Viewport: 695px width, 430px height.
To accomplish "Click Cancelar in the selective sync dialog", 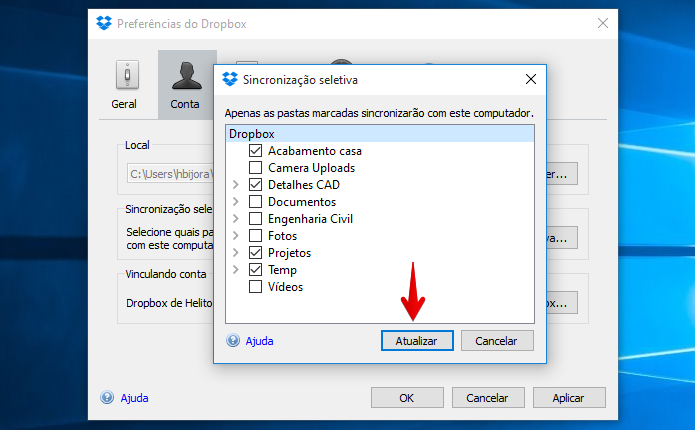I will click(497, 340).
